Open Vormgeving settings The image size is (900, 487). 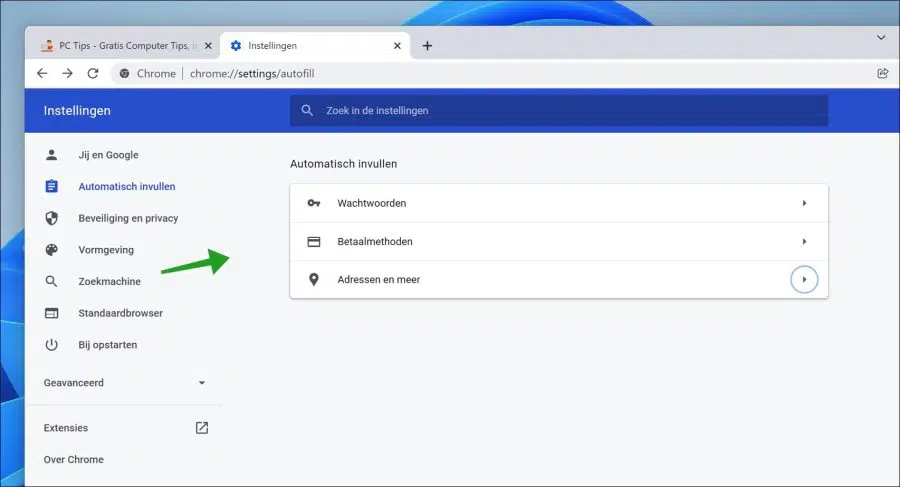pos(106,250)
